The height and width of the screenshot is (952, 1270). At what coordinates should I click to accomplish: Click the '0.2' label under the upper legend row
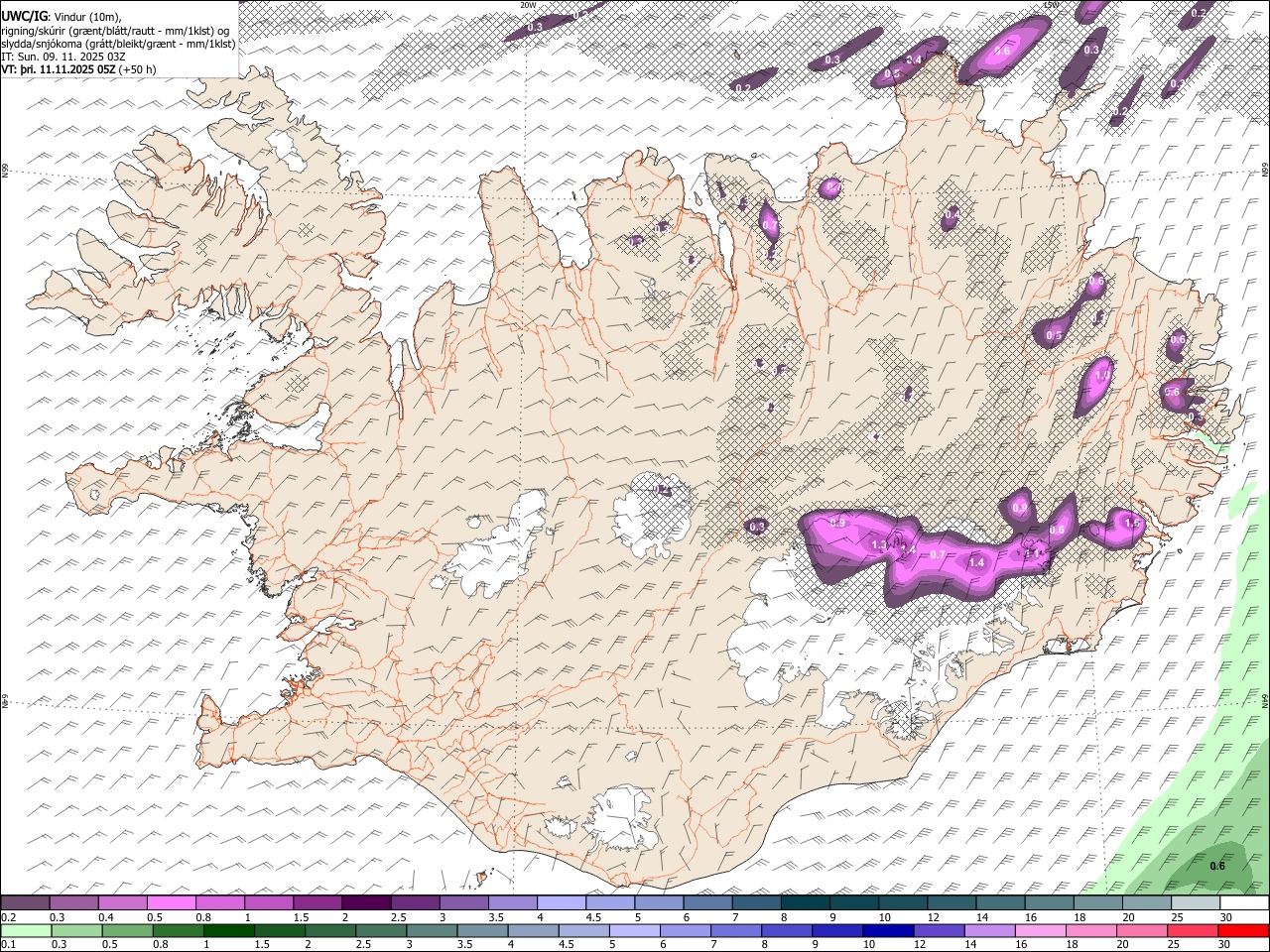tap(9, 917)
